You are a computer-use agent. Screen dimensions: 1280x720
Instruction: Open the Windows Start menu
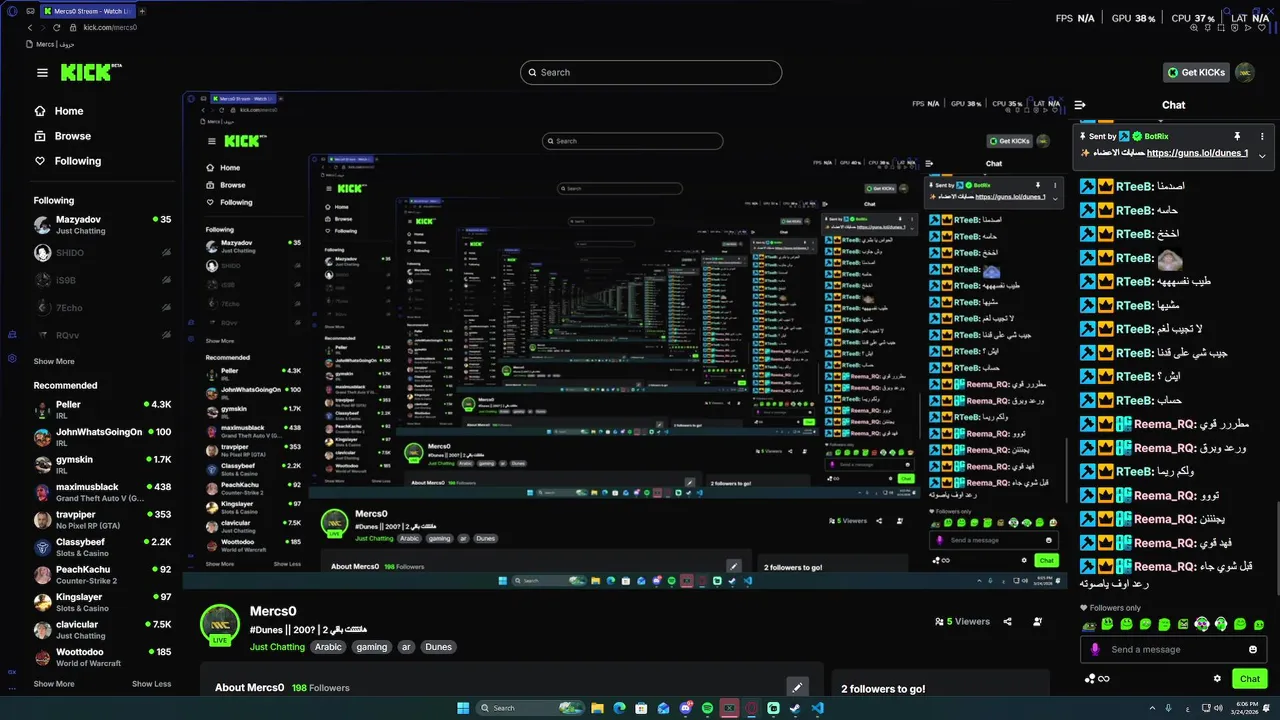[463, 708]
